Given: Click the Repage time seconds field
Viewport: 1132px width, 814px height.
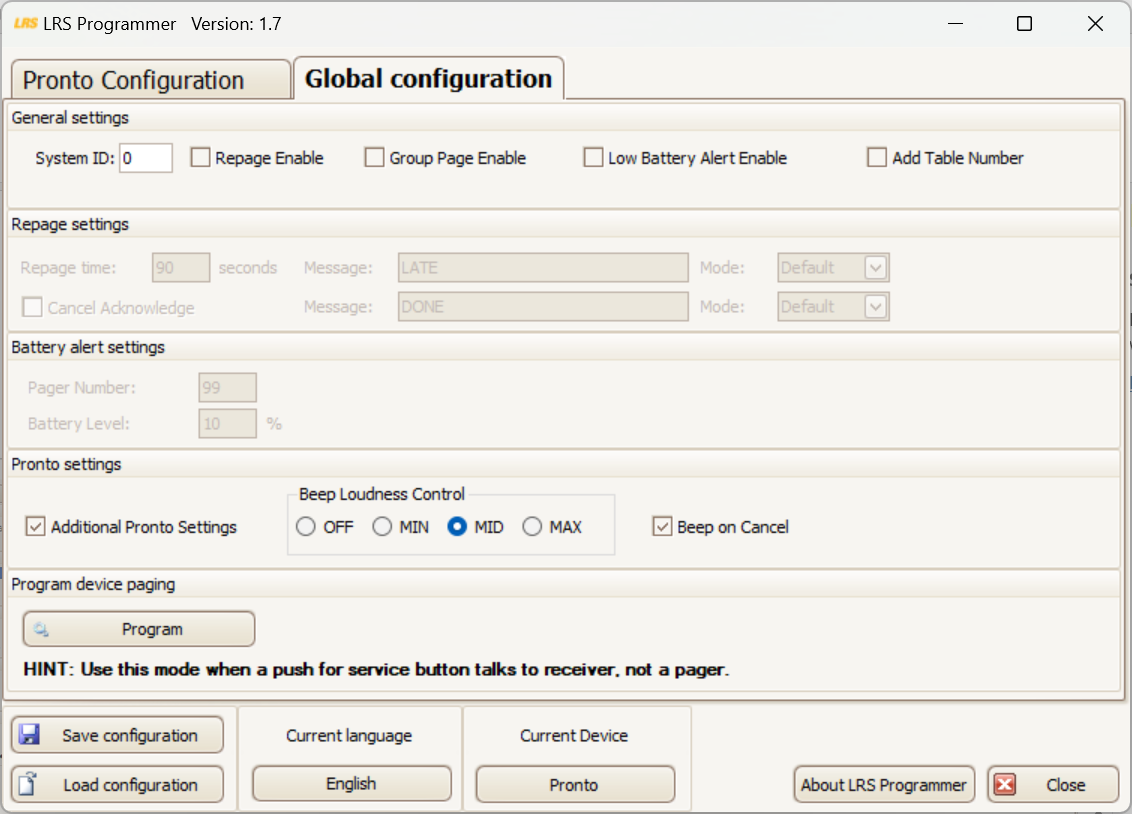Looking at the screenshot, I should point(181,268).
